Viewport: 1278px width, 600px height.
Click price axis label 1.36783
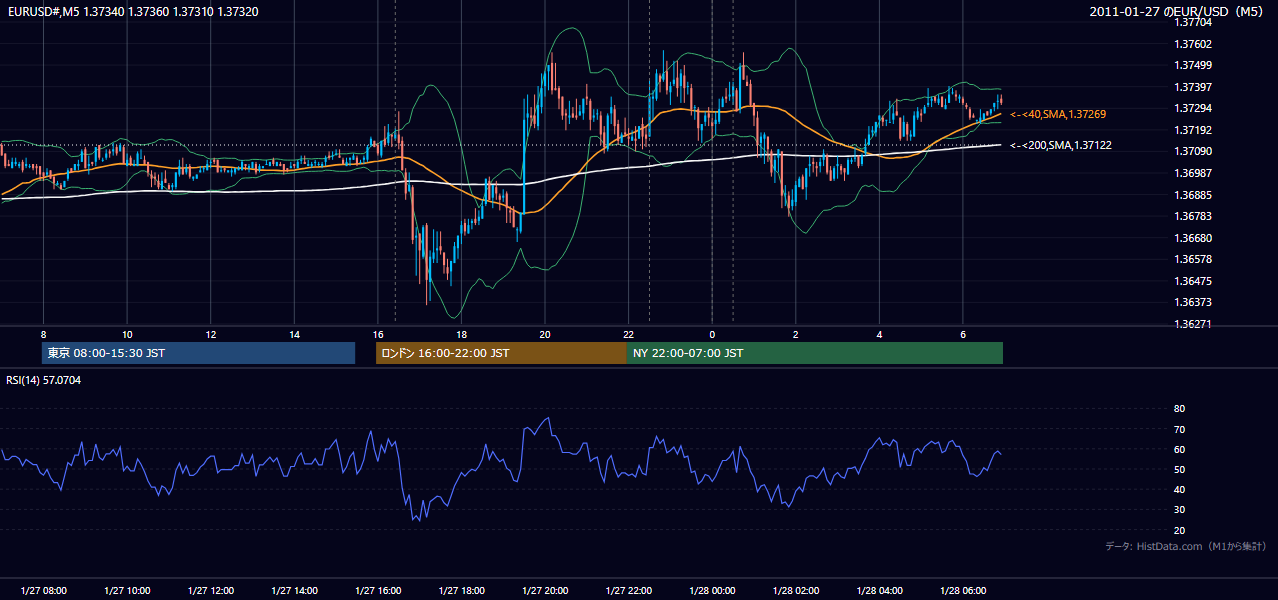(x=1194, y=216)
